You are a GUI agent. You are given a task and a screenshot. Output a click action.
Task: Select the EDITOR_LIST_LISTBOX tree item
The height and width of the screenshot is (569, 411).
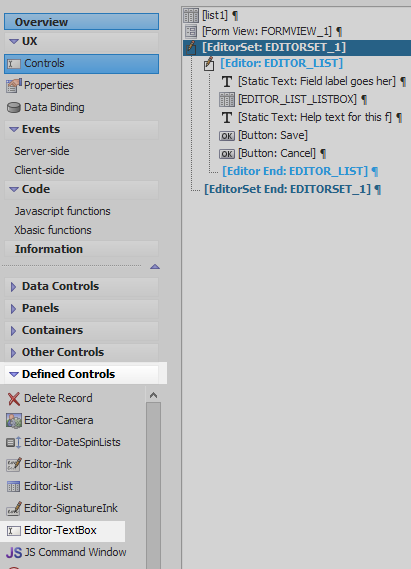point(297,99)
